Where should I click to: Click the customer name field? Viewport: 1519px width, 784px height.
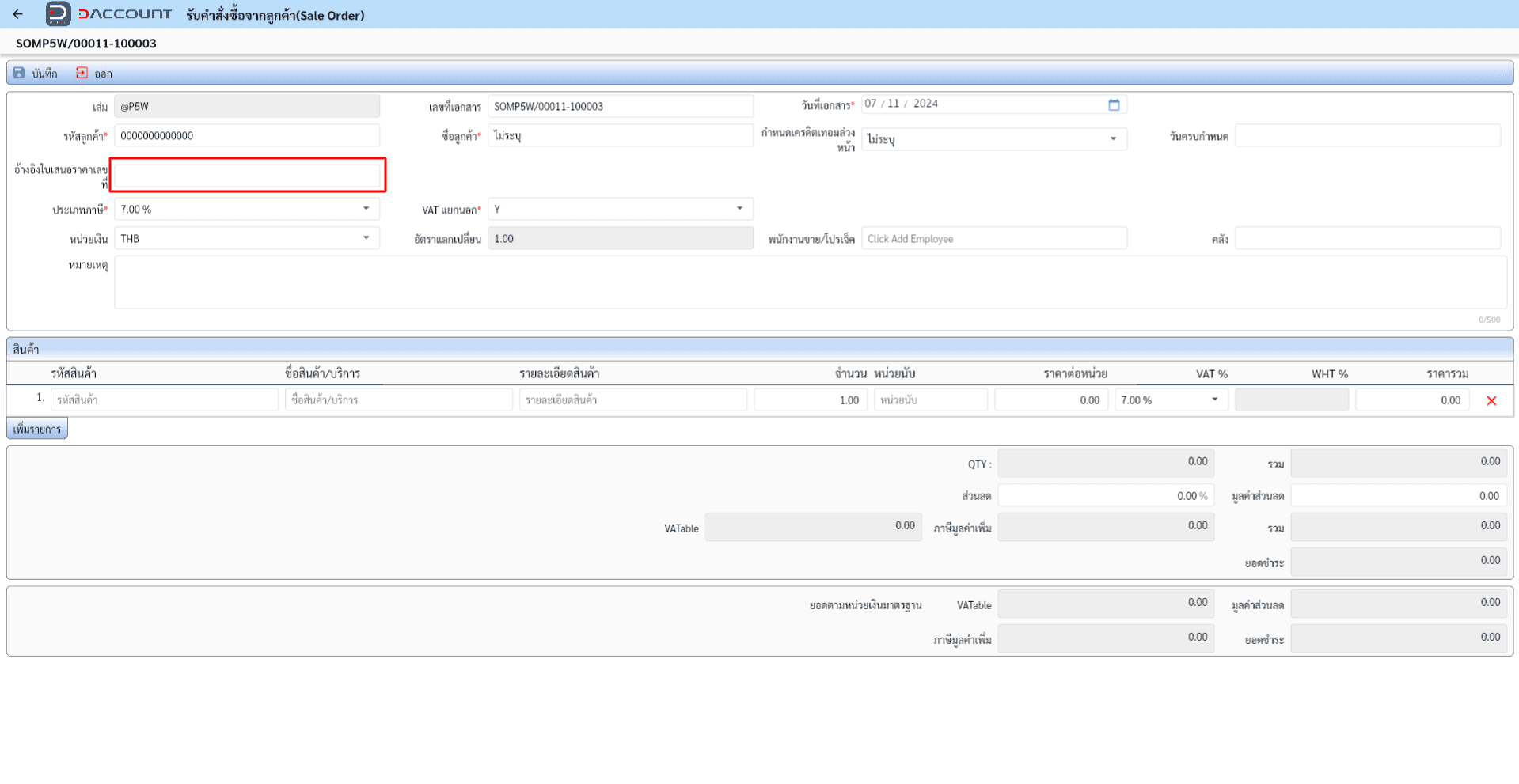pos(621,136)
